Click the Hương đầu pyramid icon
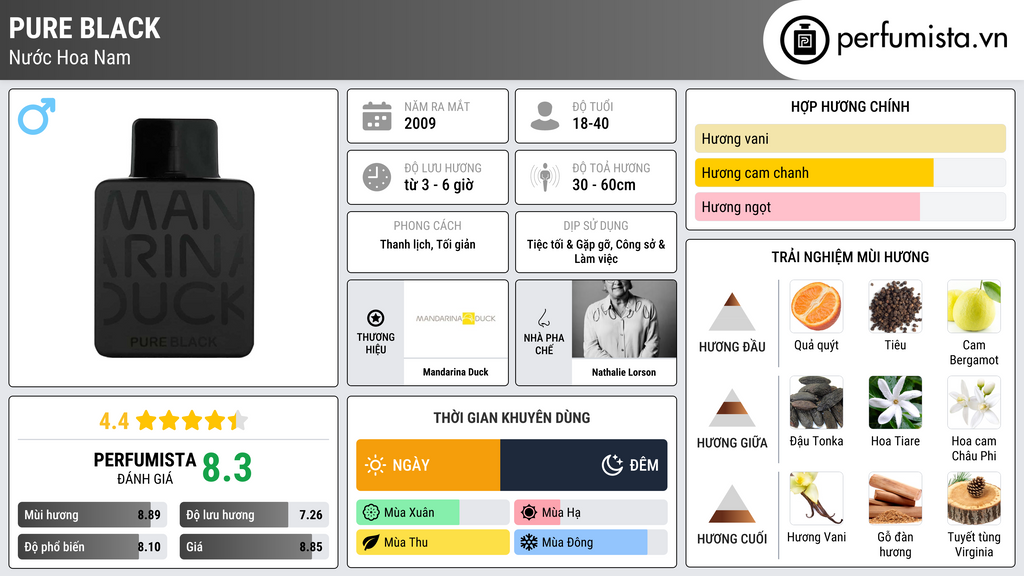This screenshot has height=576, width=1024. click(732, 312)
